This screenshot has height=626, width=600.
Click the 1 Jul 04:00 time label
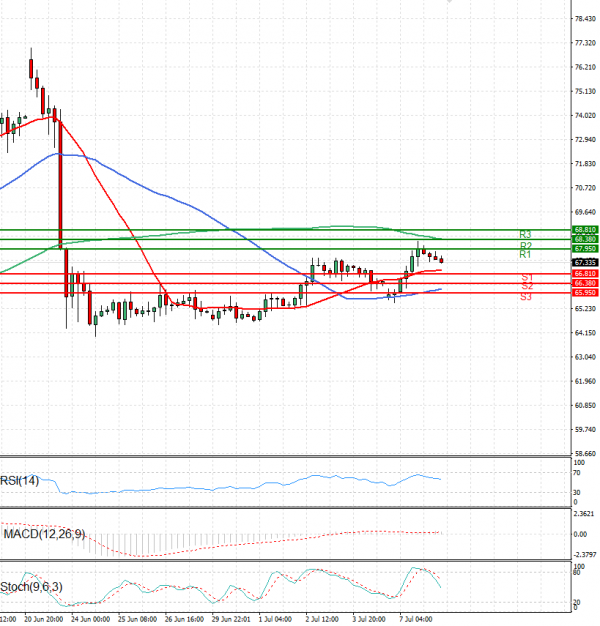275,619
